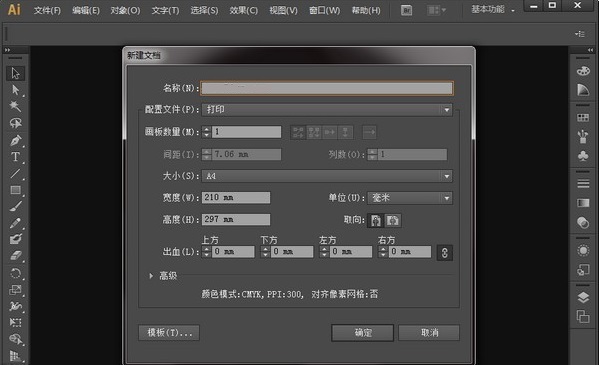The image size is (599, 365).
Task: Open the Color Guide panel
Action: click(583, 89)
